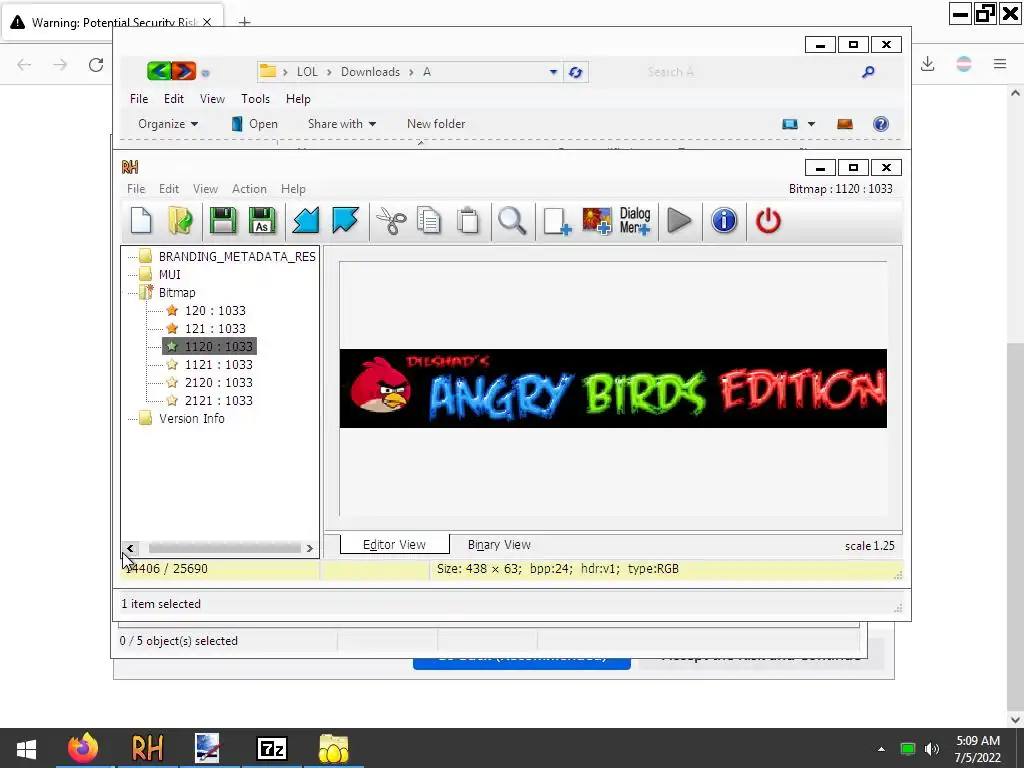Select bitmap resource 1121 : 1033
This screenshot has height=768, width=1024.
(218, 364)
